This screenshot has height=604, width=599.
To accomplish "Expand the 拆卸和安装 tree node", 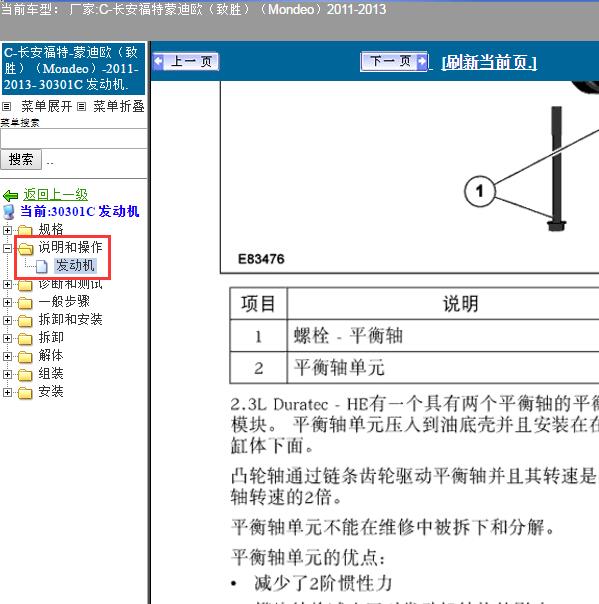I will 7,320.
